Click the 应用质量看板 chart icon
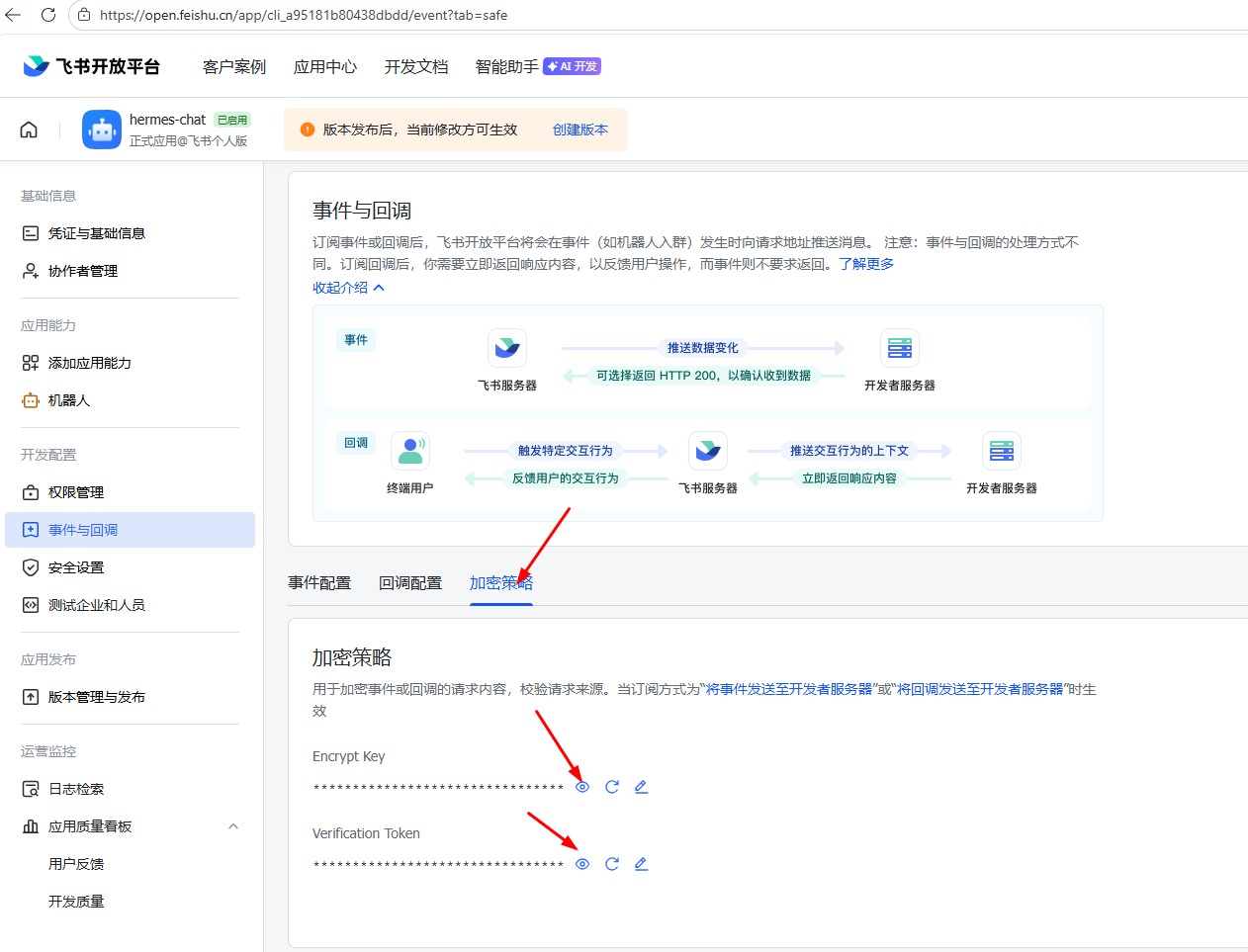Screen dimensions: 1248x952 pyautogui.click(x=31, y=826)
